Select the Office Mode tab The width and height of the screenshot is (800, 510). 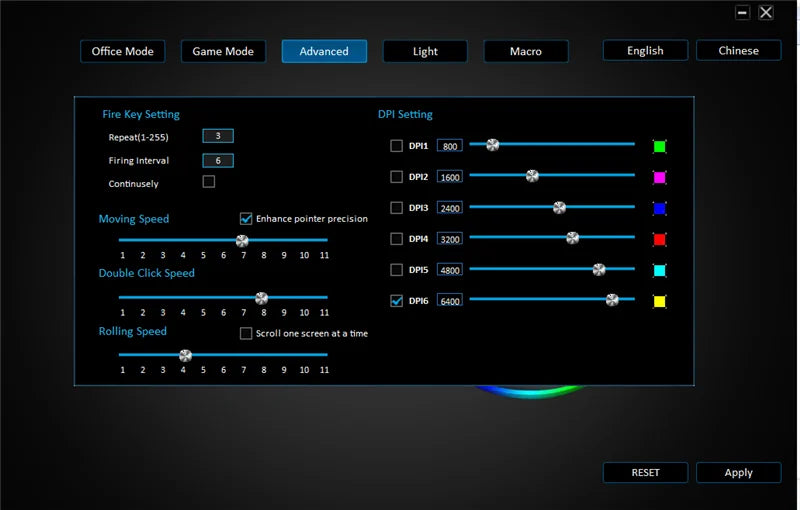click(122, 52)
